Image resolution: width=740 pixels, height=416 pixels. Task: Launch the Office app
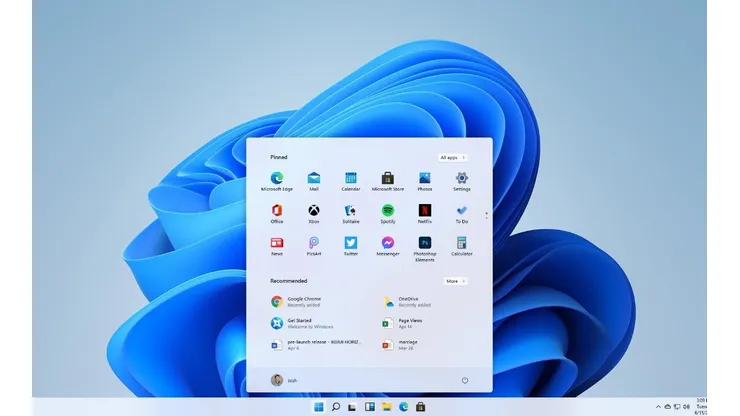tap(277, 214)
